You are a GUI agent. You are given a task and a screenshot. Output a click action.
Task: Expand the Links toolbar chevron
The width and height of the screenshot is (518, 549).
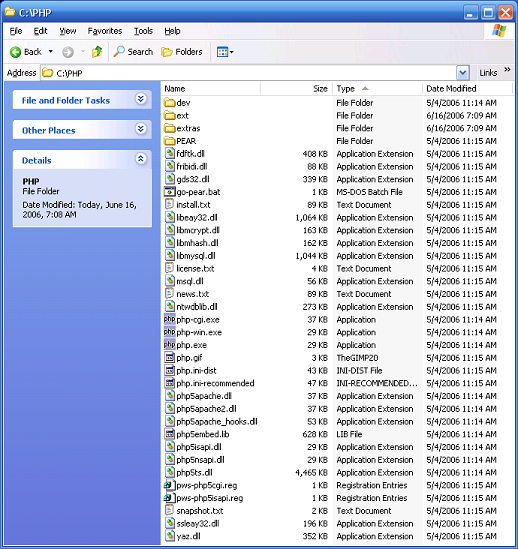click(x=507, y=70)
